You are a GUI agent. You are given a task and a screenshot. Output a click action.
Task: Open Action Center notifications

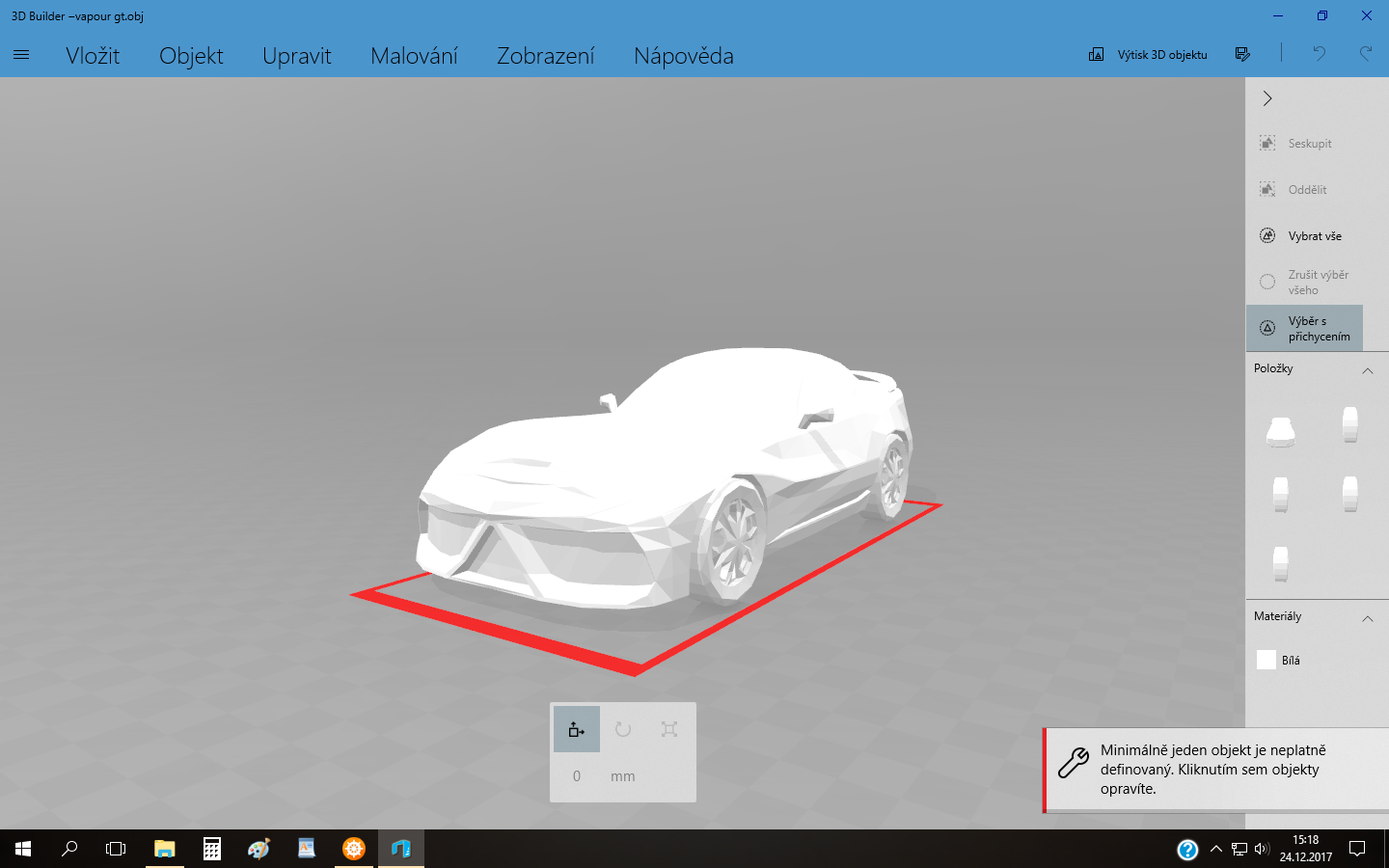(1357, 849)
